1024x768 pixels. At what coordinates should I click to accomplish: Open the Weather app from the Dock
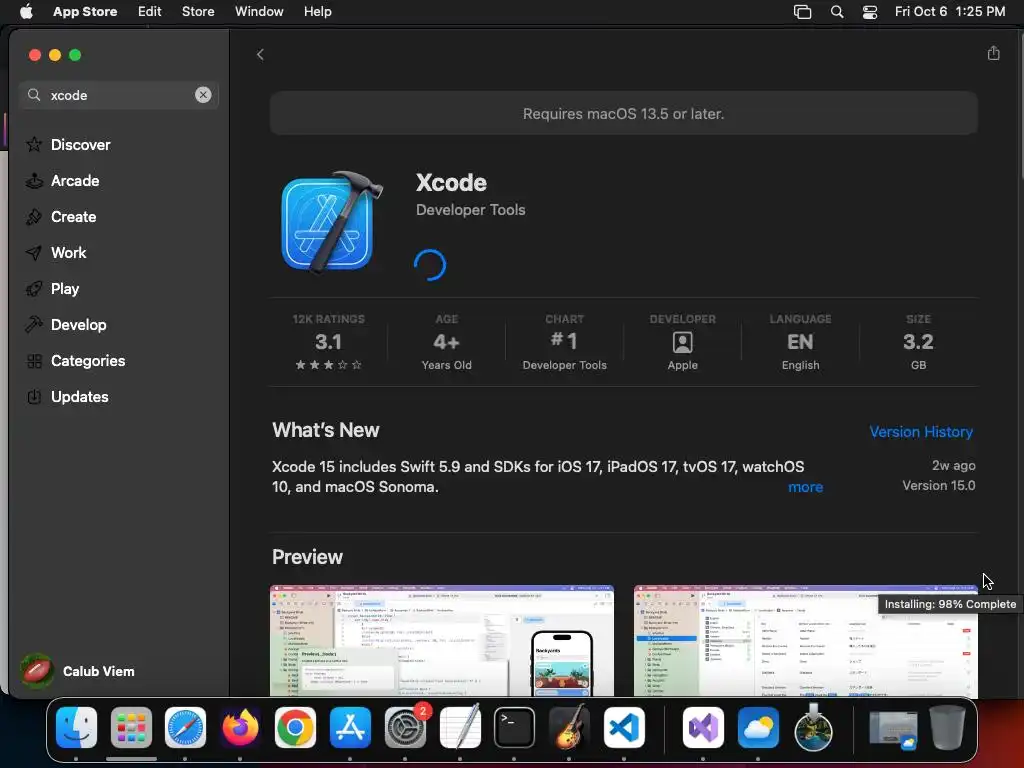click(x=758, y=728)
